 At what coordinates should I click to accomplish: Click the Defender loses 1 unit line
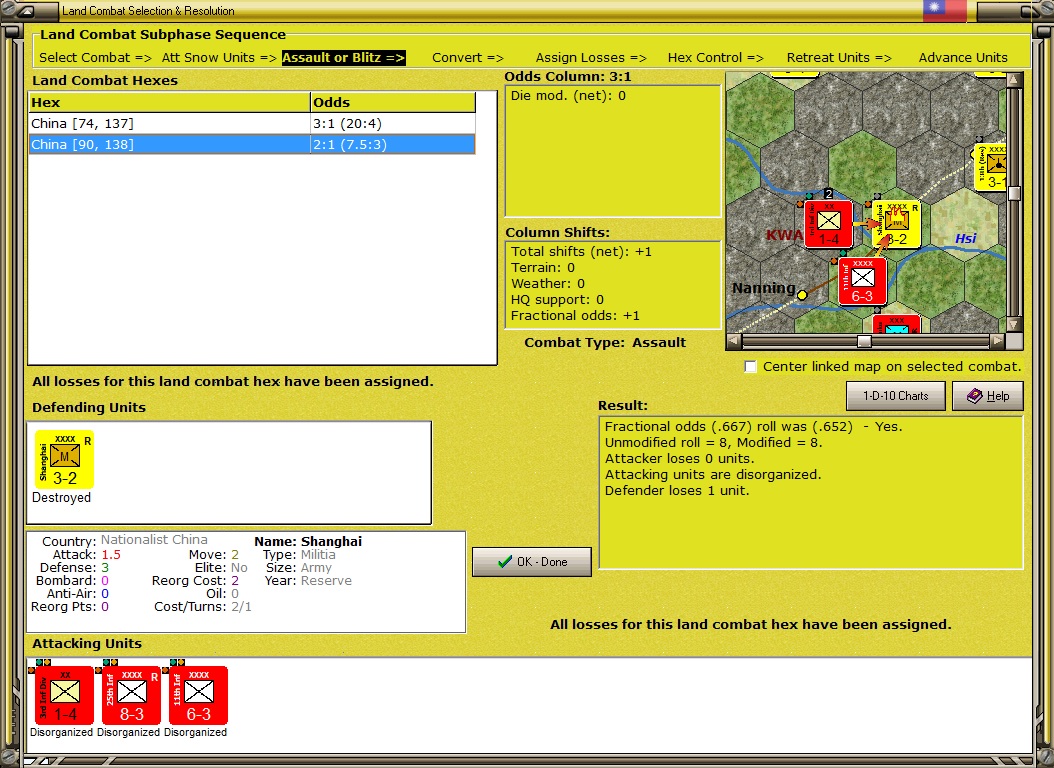coord(677,490)
